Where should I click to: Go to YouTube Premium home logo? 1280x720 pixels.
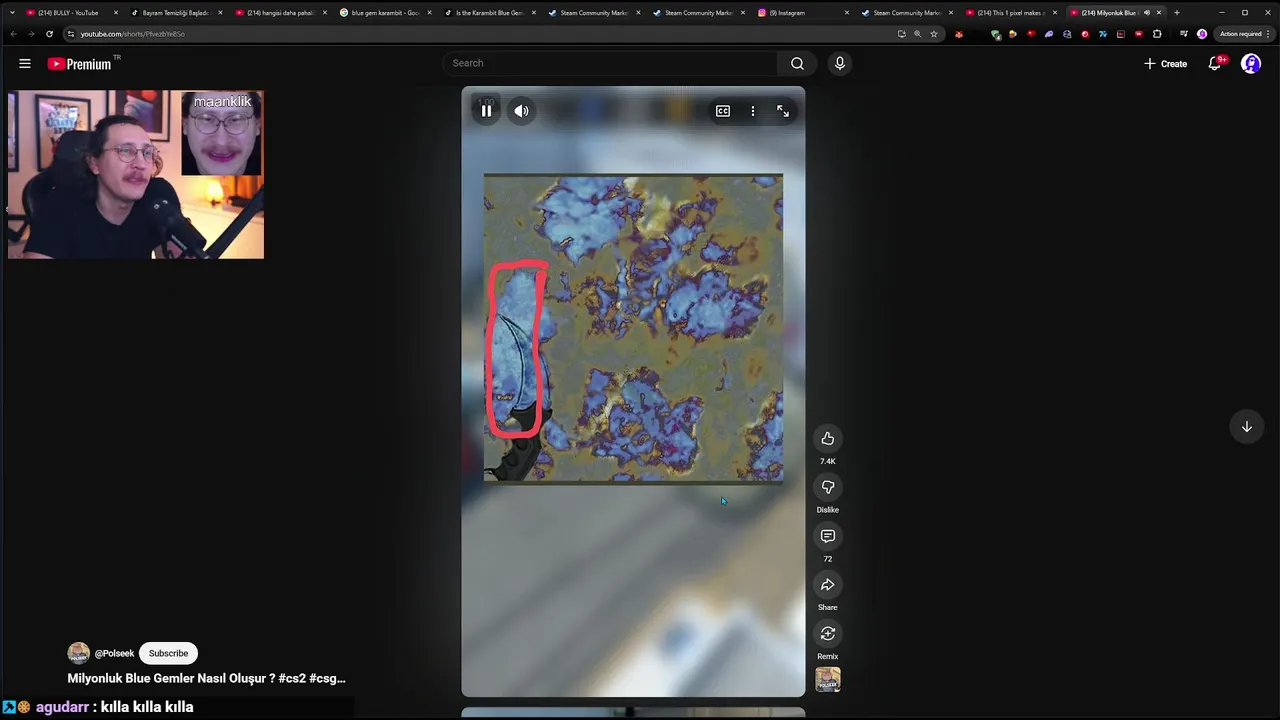pyautogui.click(x=82, y=63)
